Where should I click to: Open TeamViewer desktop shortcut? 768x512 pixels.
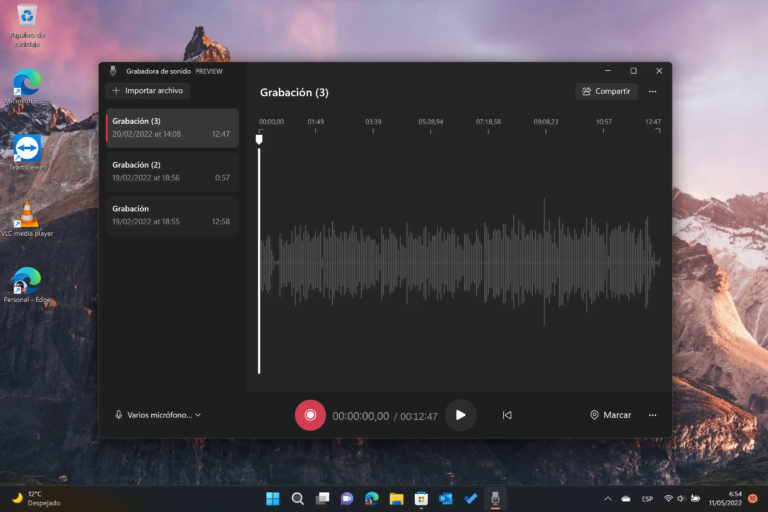pos(27,152)
